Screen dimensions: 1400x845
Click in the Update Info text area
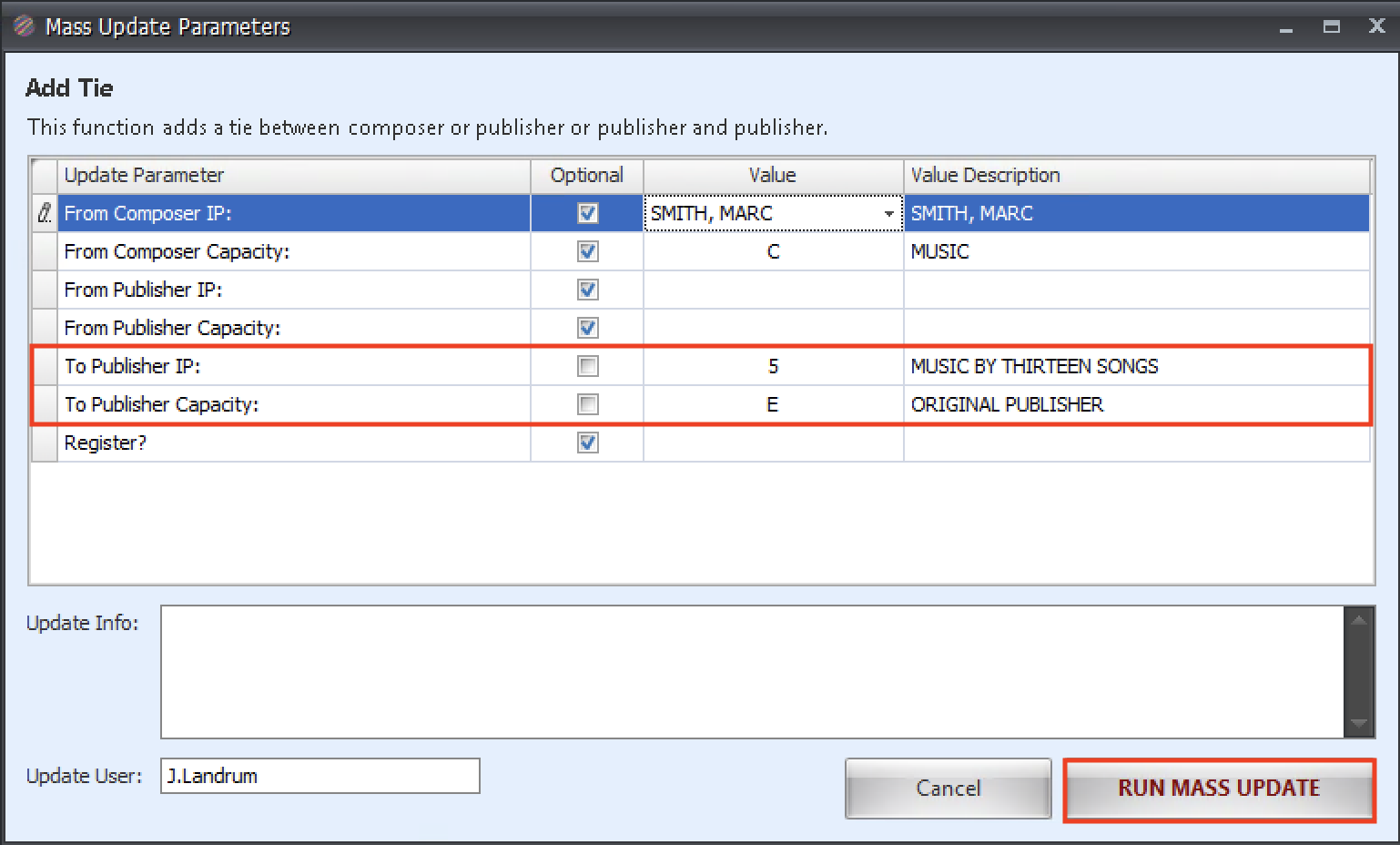tap(751, 671)
